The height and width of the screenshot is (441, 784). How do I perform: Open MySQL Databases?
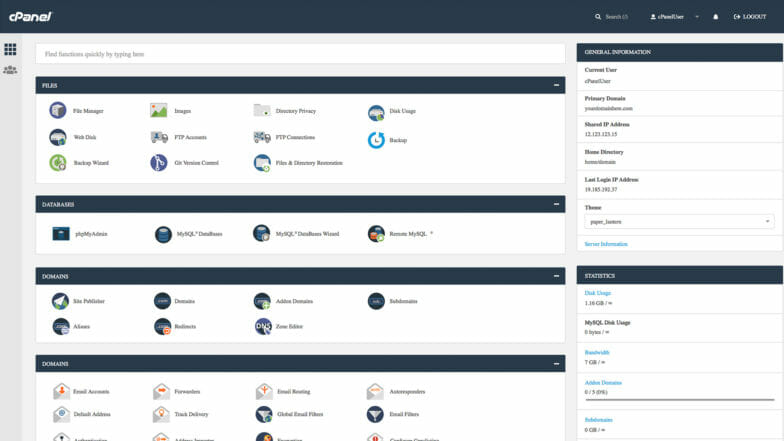point(163,234)
